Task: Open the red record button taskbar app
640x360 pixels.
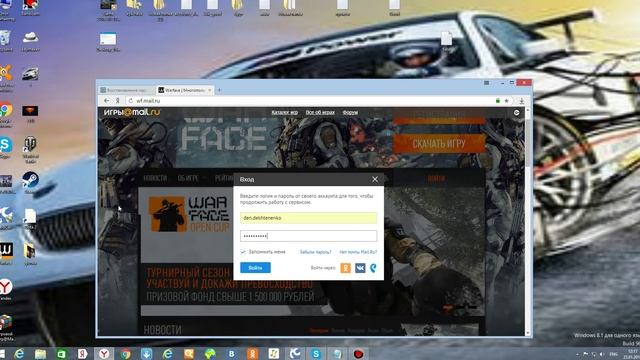Action: (x=358, y=354)
